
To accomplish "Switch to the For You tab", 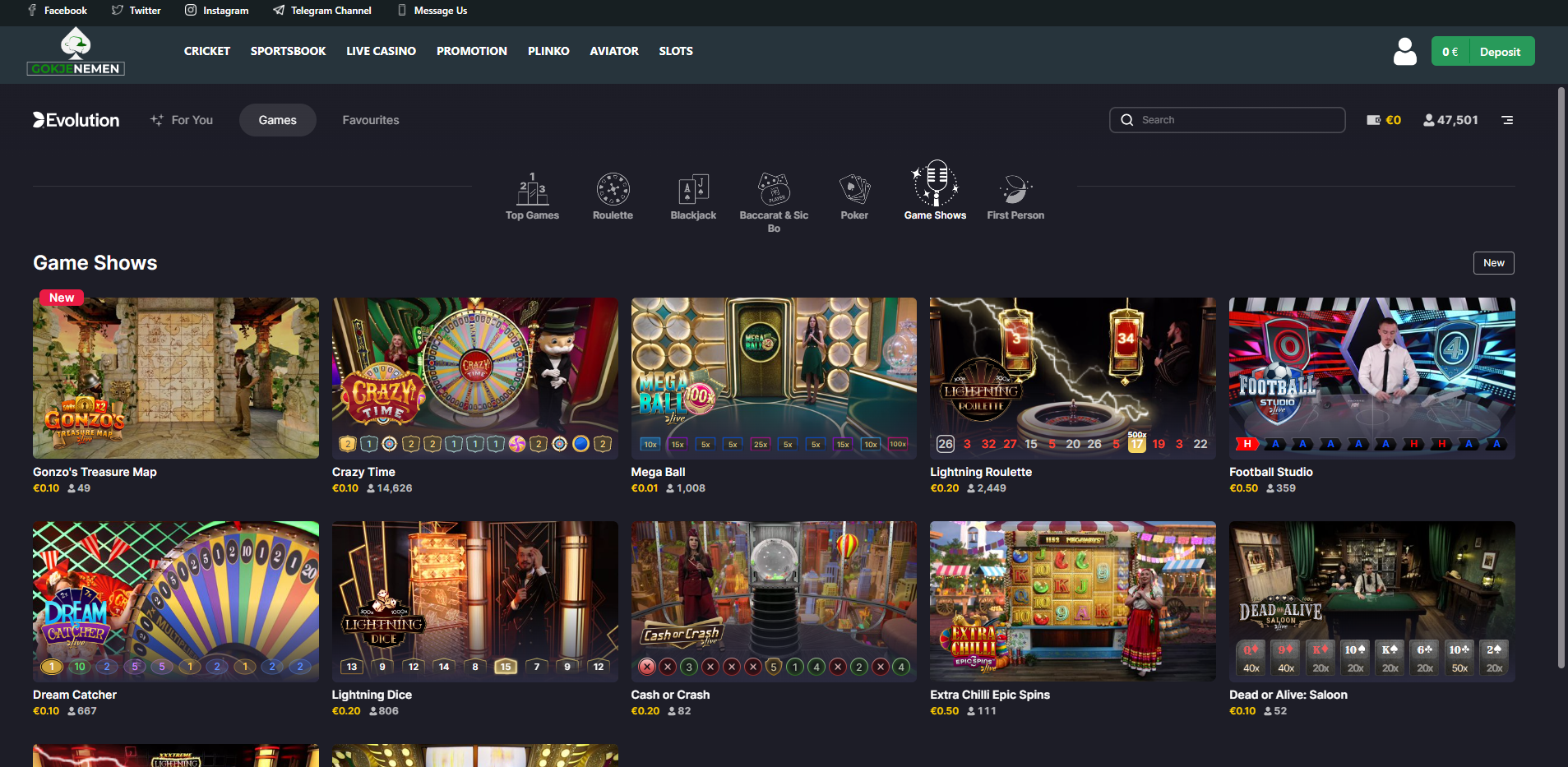I will pyautogui.click(x=182, y=120).
